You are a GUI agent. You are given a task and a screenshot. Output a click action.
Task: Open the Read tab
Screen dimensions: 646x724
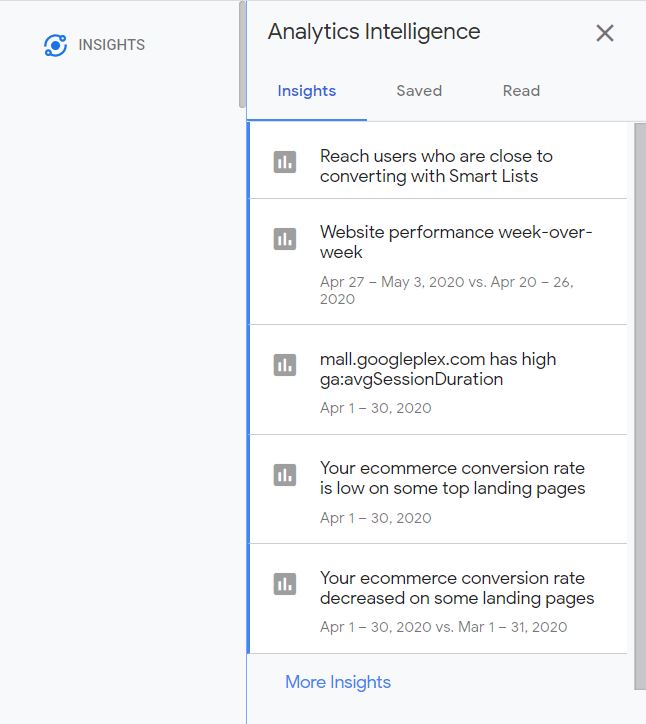tap(521, 90)
